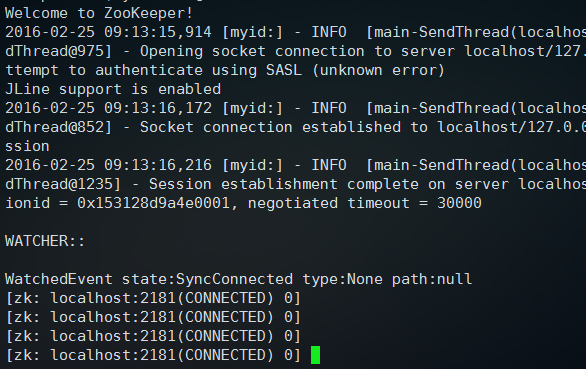Click 'Socket connection established' text
Viewport: 586px width, 369px height.
pyautogui.click(x=270, y=127)
